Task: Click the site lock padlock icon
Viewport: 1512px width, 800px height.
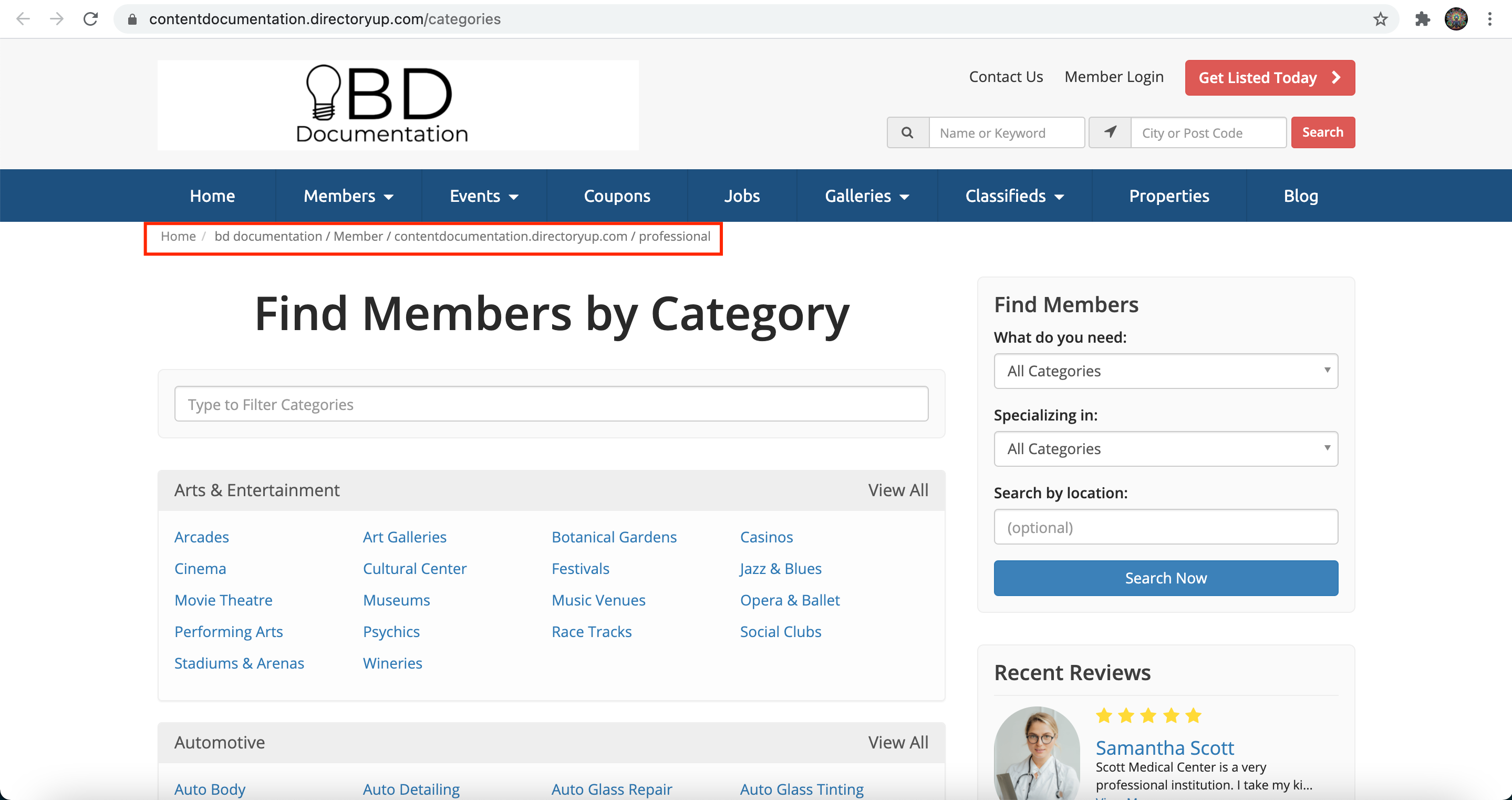Action: [132, 19]
